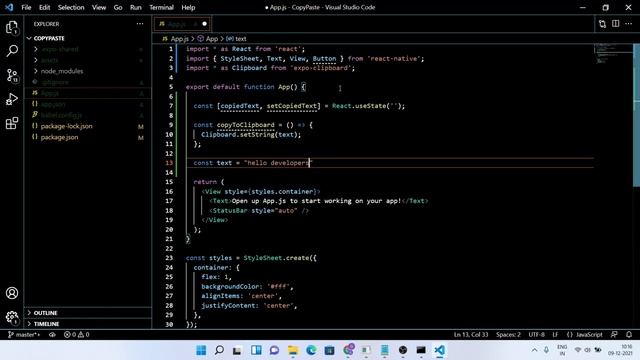Open the Selection menu
Image resolution: width=640 pixels, height=360 pixels.
(x=71, y=7)
